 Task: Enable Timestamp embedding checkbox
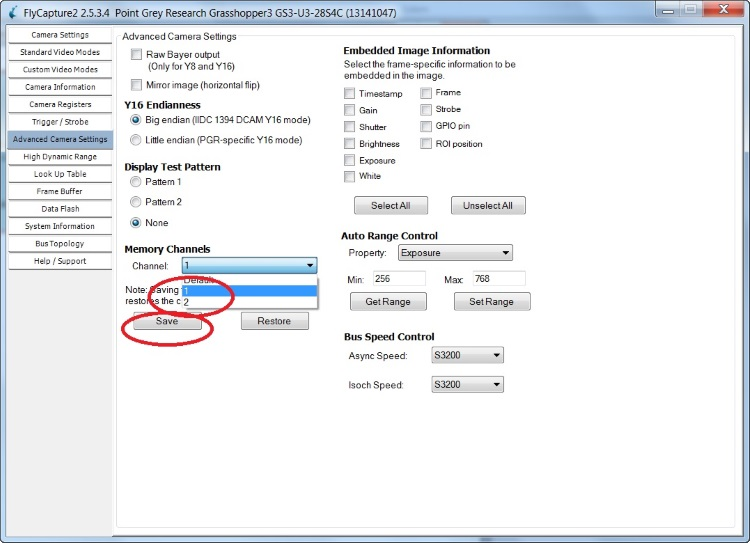click(x=350, y=93)
